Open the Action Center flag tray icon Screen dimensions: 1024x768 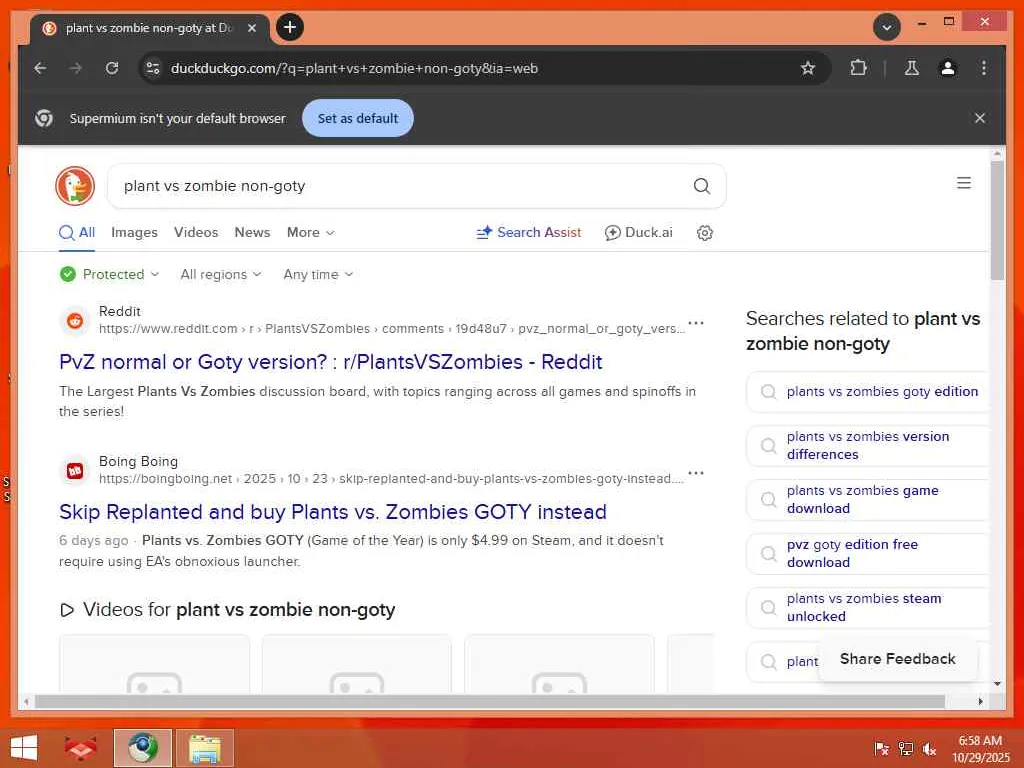click(x=882, y=749)
